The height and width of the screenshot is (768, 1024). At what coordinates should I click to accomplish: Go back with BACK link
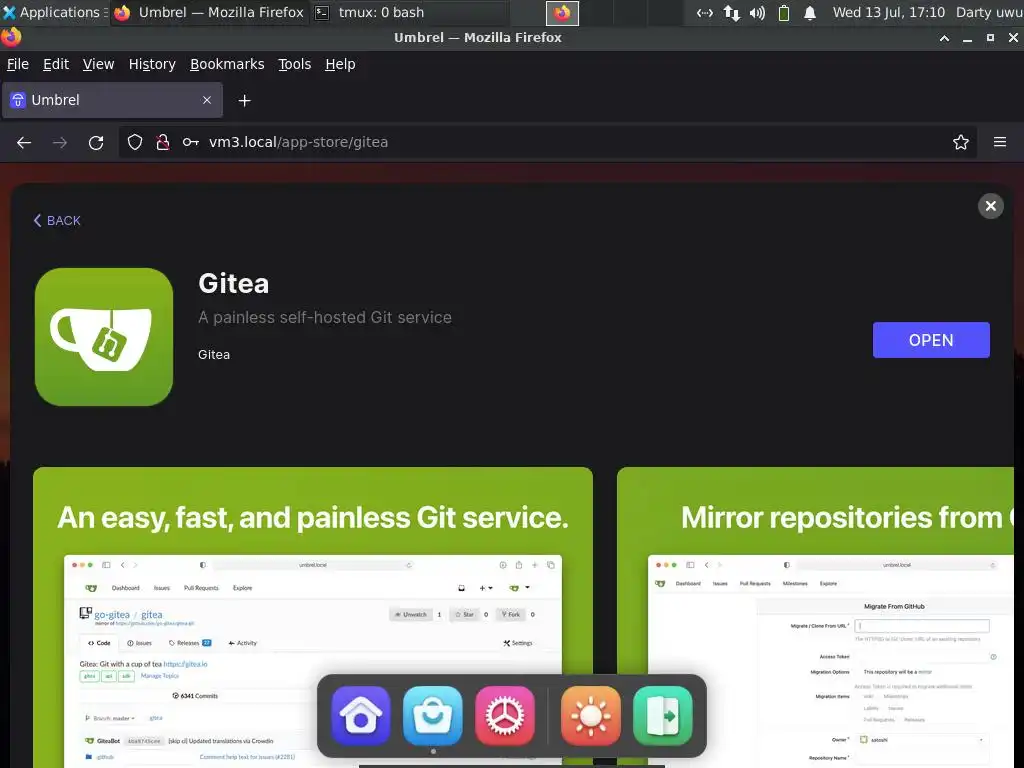(57, 221)
